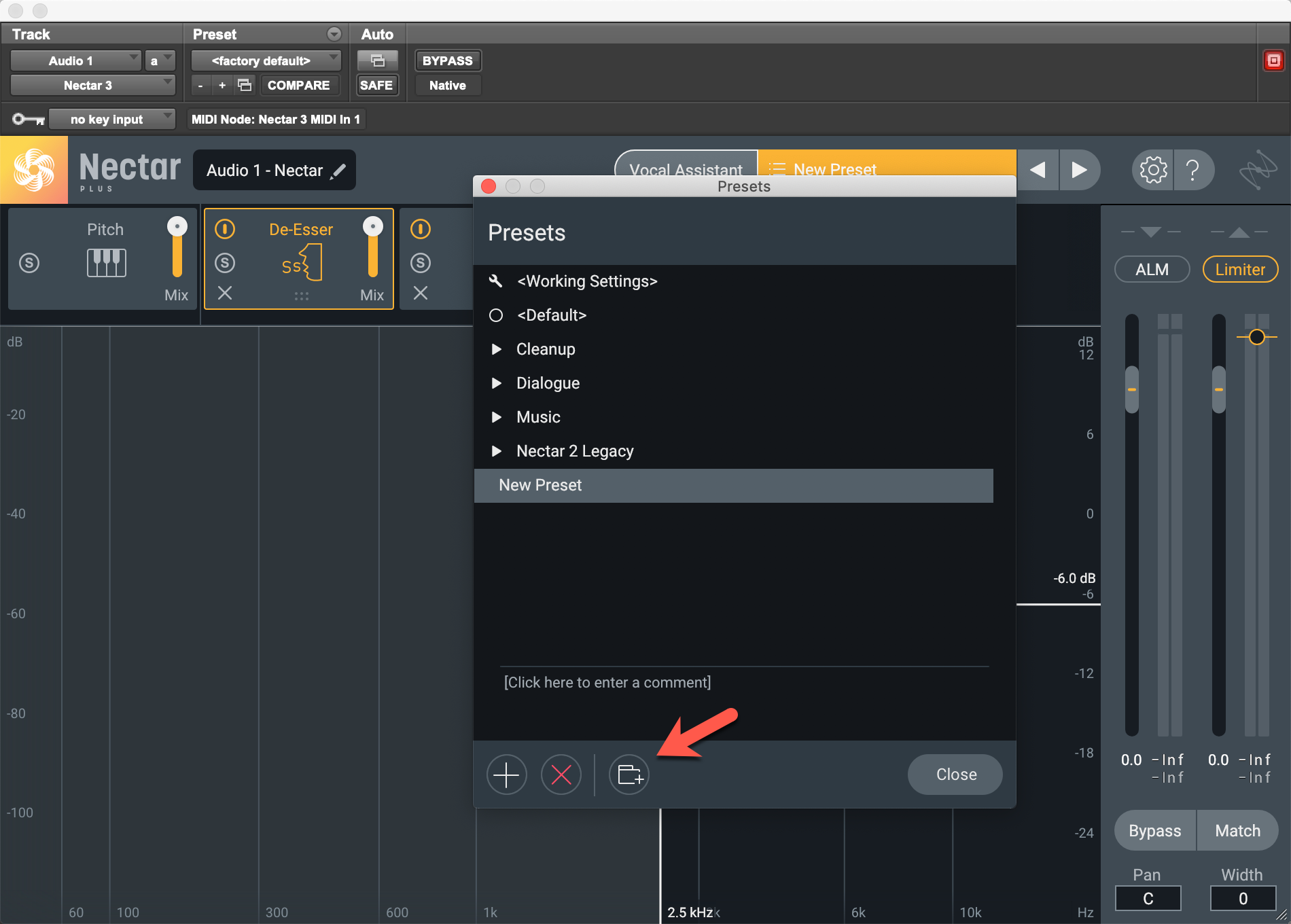This screenshot has width=1291, height=924.
Task: Click the wrench icon by Working Settings
Action: pos(496,281)
